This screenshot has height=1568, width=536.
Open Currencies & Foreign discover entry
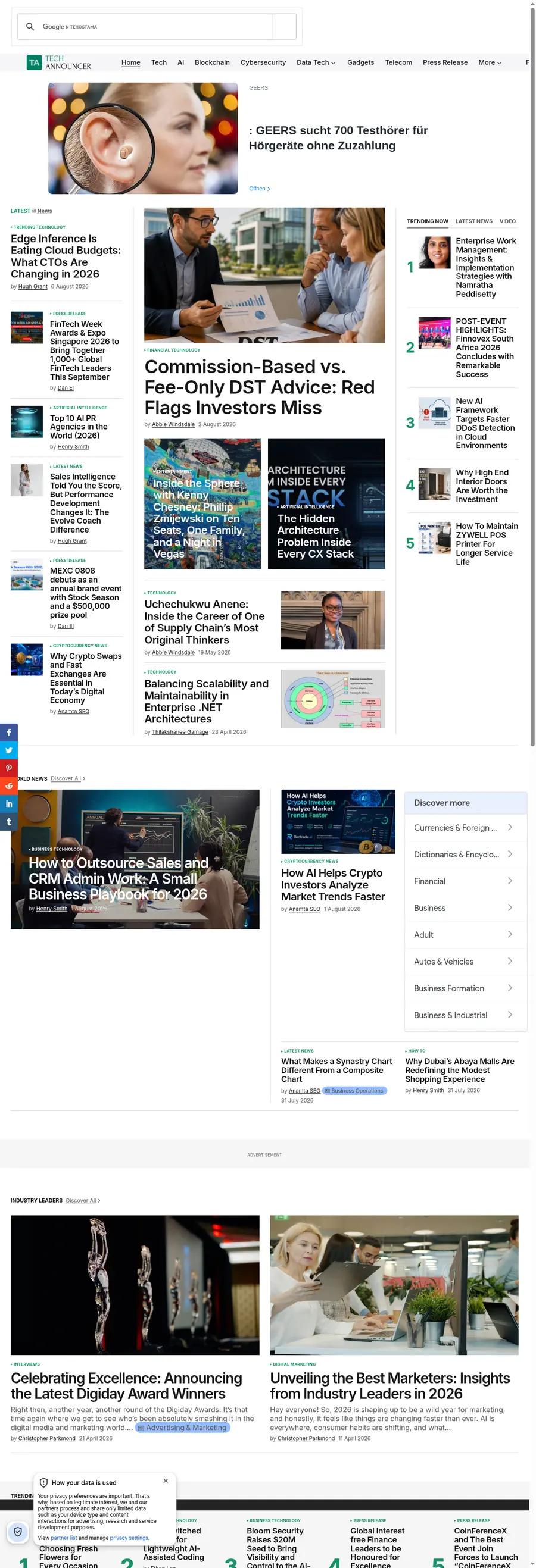465,828
